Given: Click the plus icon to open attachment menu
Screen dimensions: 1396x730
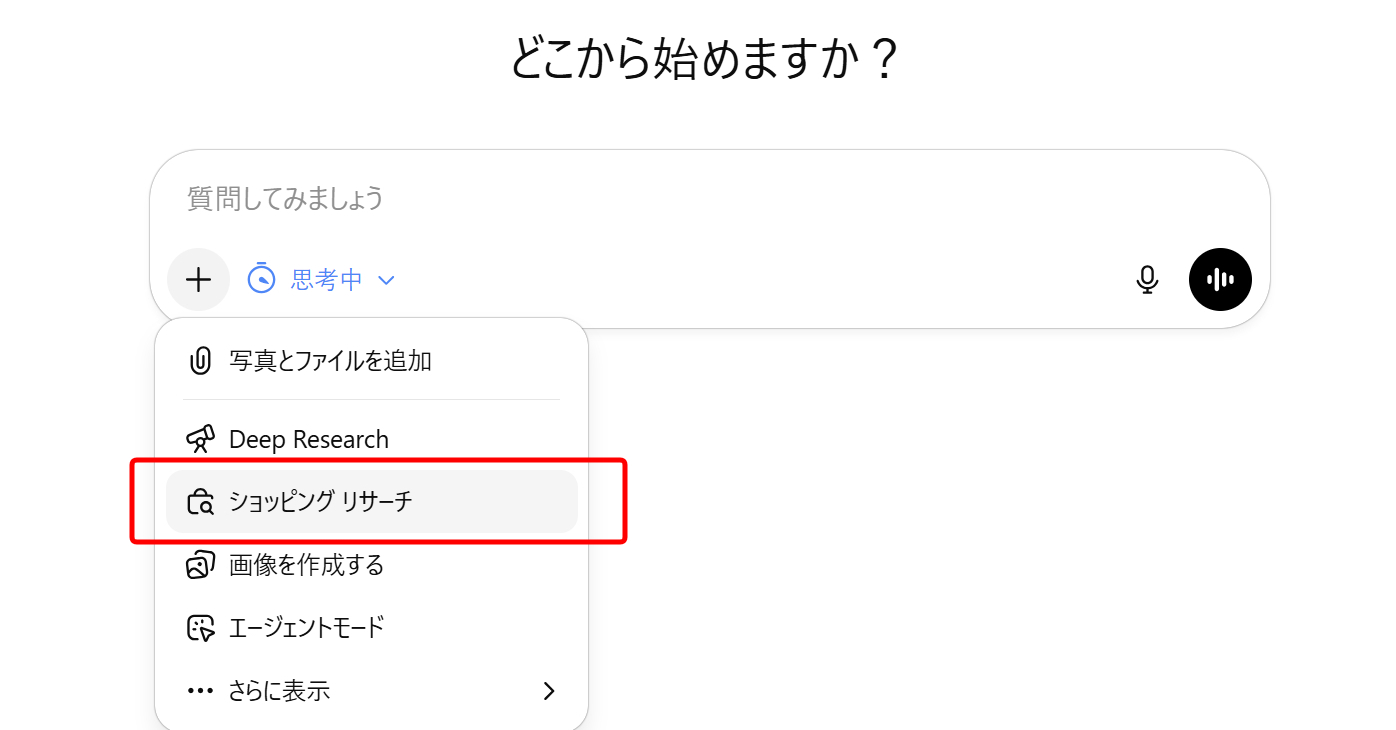Looking at the screenshot, I should click(x=198, y=279).
